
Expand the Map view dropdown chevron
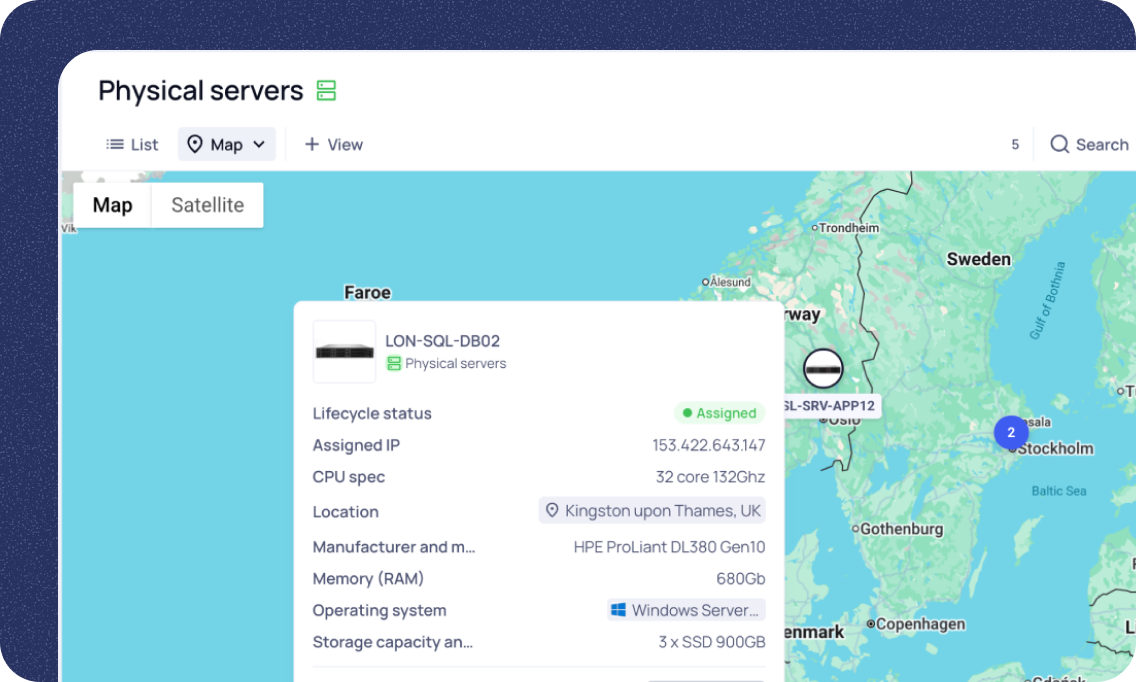pyautogui.click(x=259, y=145)
